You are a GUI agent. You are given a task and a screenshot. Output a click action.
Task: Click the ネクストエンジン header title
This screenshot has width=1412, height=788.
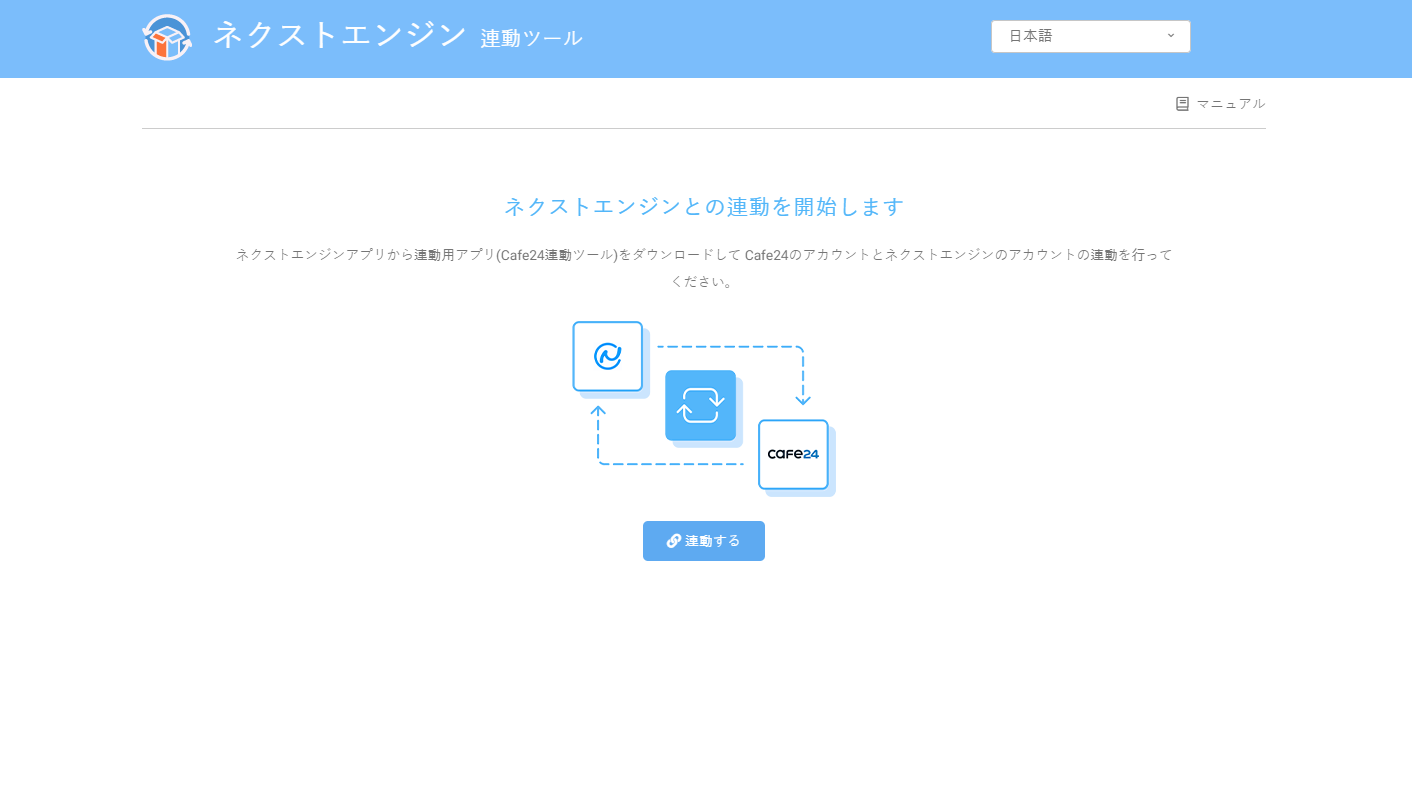pos(340,35)
